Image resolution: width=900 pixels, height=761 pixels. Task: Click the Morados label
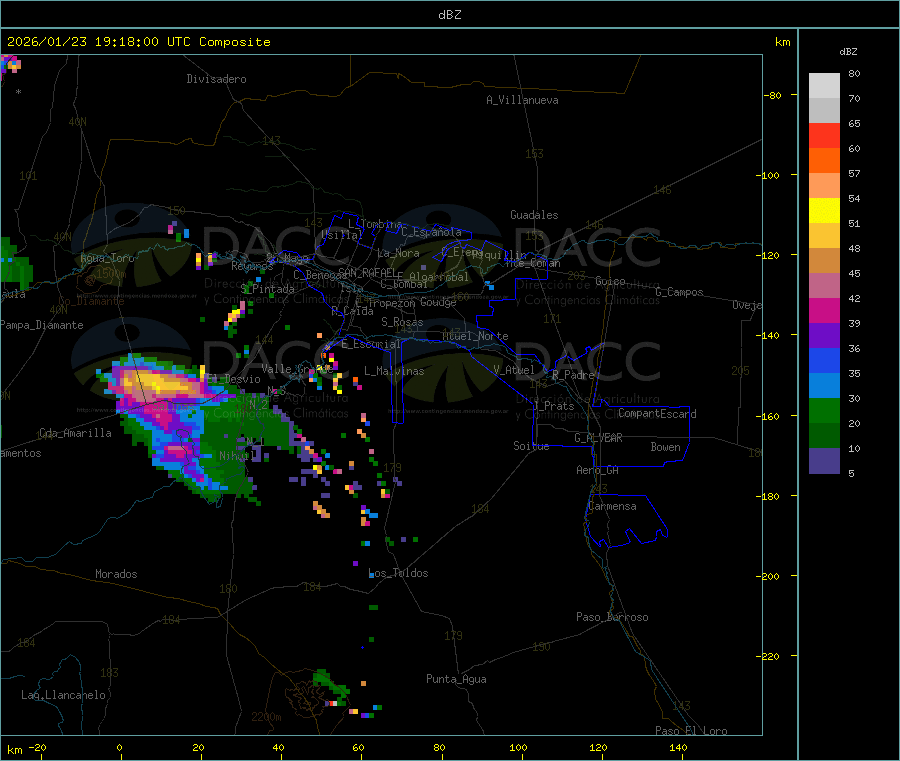pyautogui.click(x=116, y=574)
